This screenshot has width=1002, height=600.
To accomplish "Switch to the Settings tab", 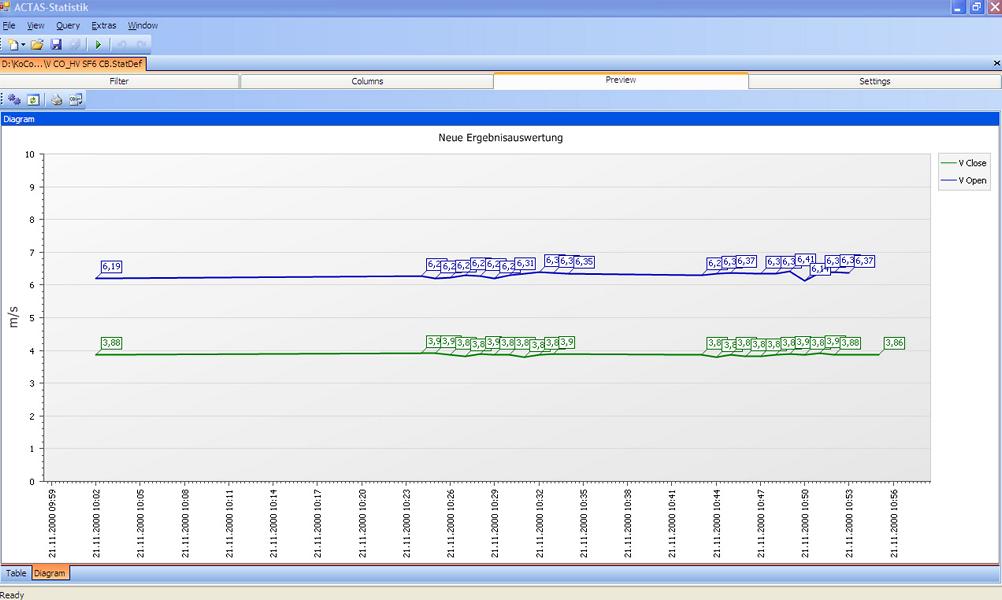I will click(x=875, y=81).
